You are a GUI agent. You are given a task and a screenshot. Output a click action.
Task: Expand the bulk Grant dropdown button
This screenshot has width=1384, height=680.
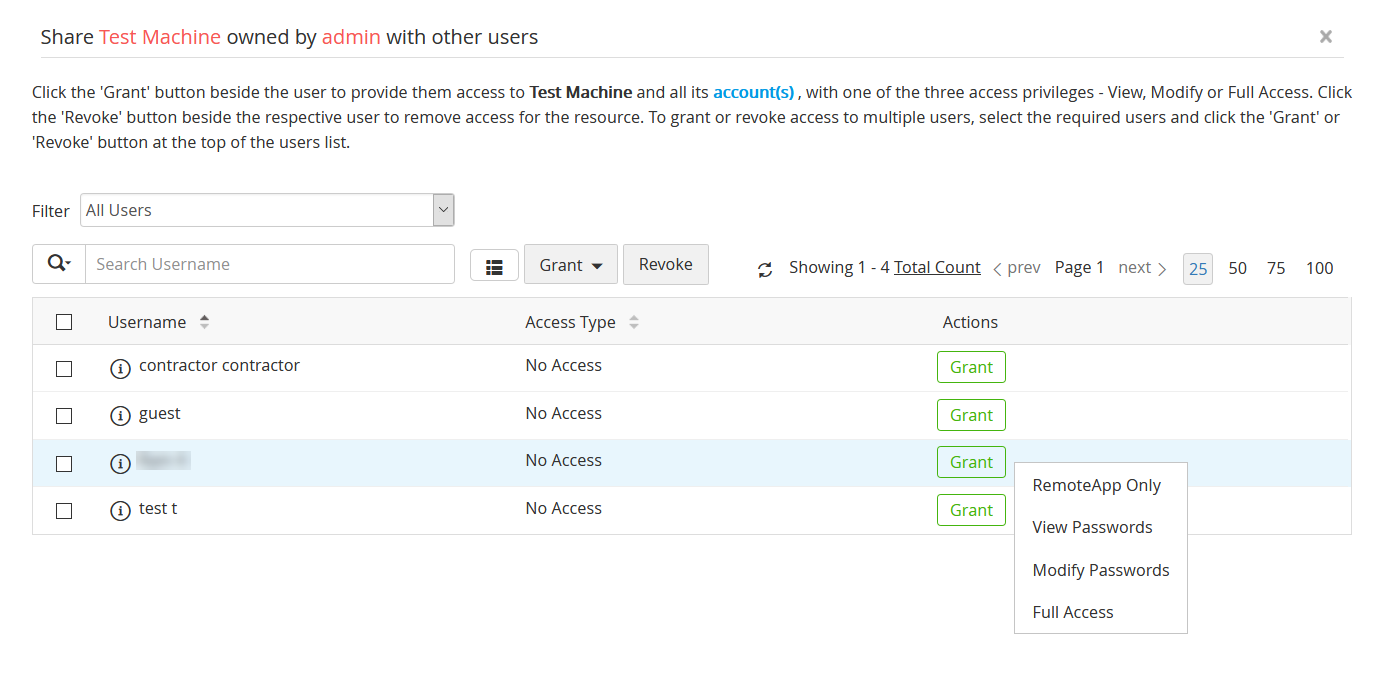(x=571, y=265)
